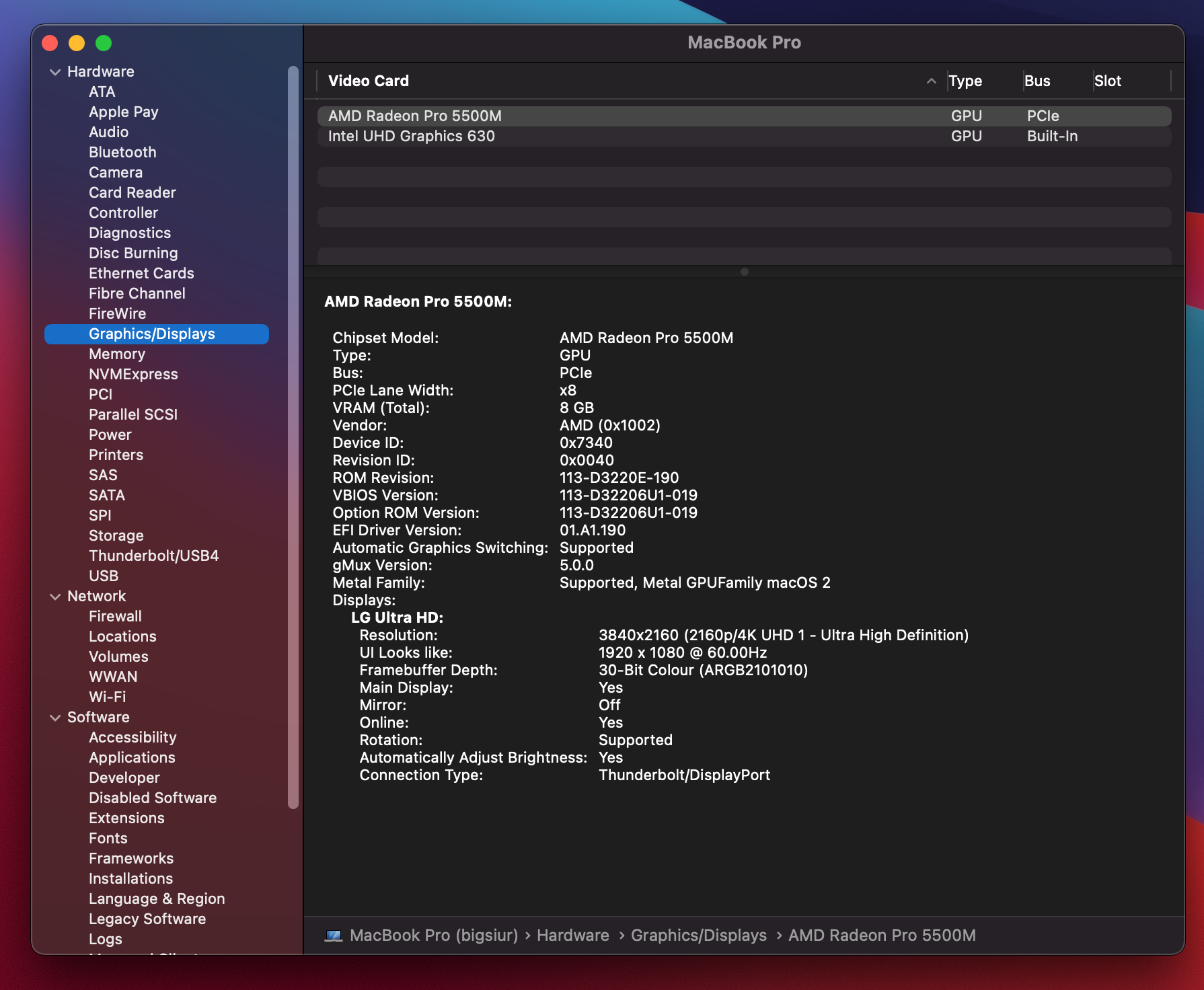
Task: Select USB in the sidebar
Action: 103,576
